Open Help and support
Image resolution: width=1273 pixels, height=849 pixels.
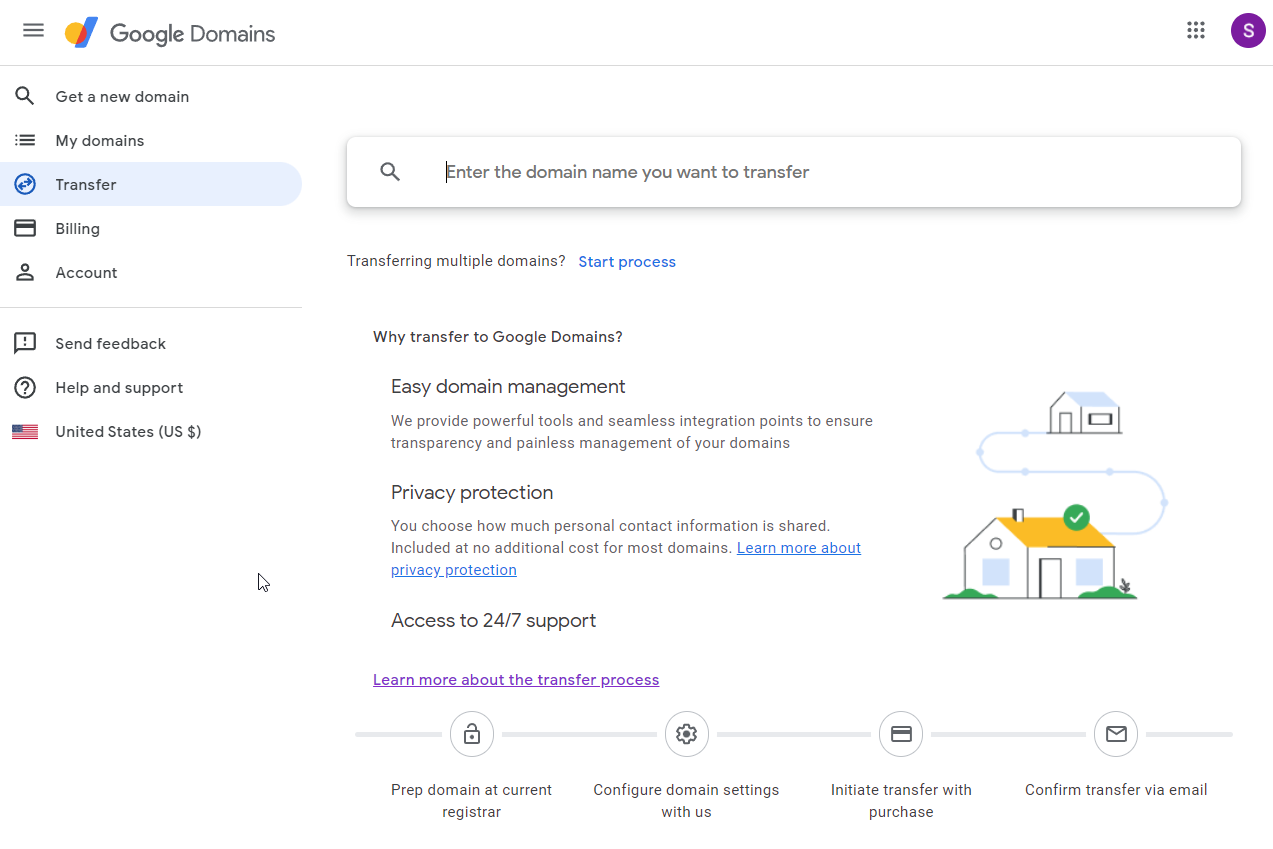(x=119, y=388)
